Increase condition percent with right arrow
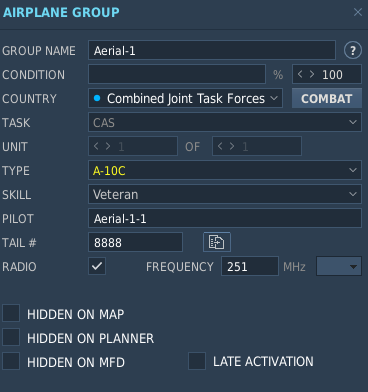The image size is (368, 392). point(312,74)
